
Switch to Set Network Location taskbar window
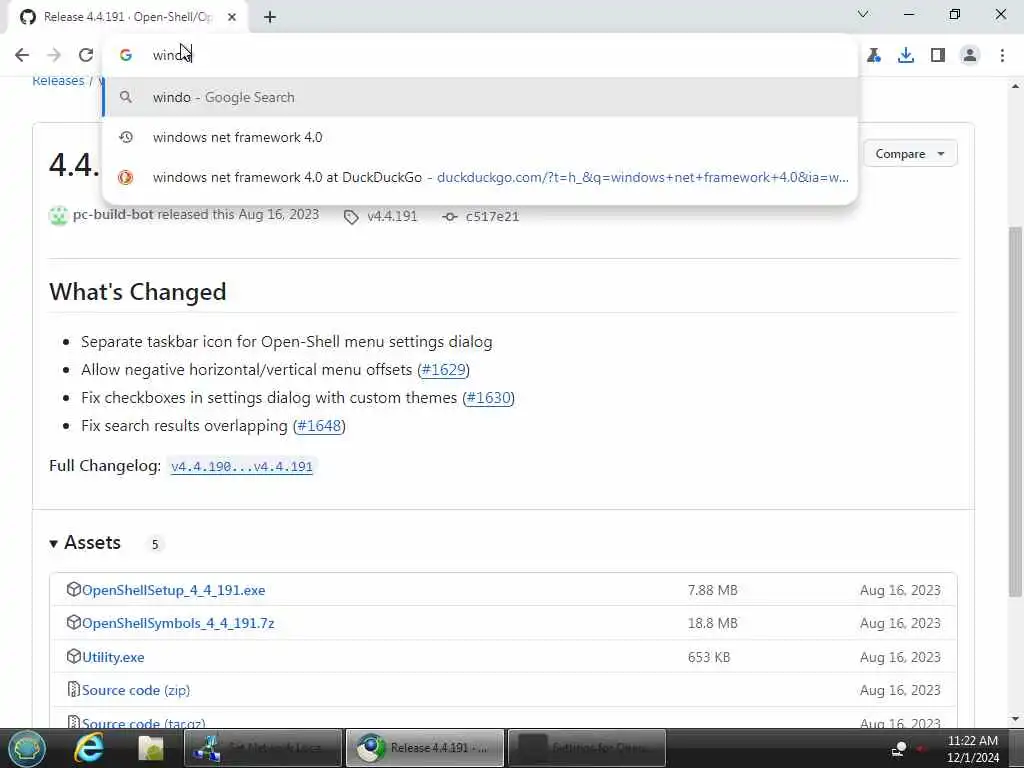[x=263, y=748]
